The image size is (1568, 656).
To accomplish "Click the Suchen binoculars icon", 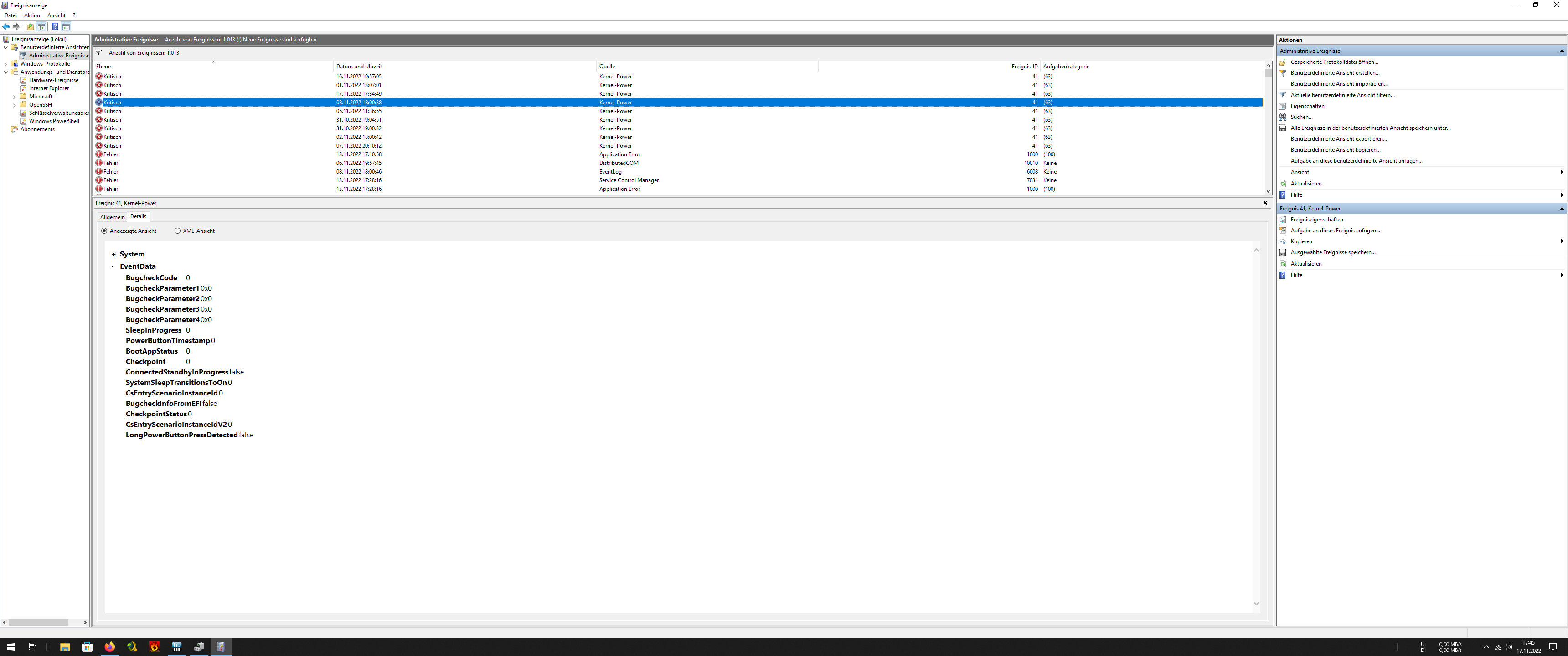I will [1283, 117].
